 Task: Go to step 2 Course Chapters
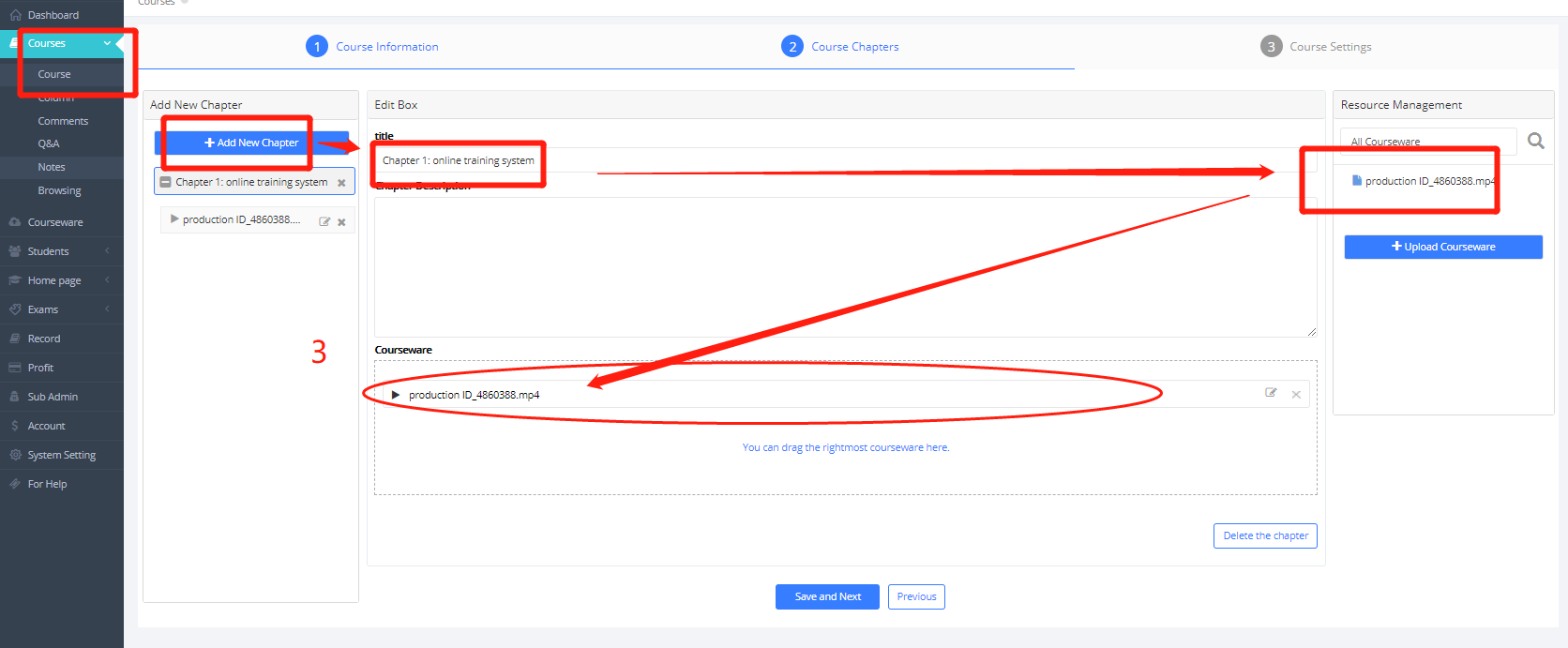[840, 47]
